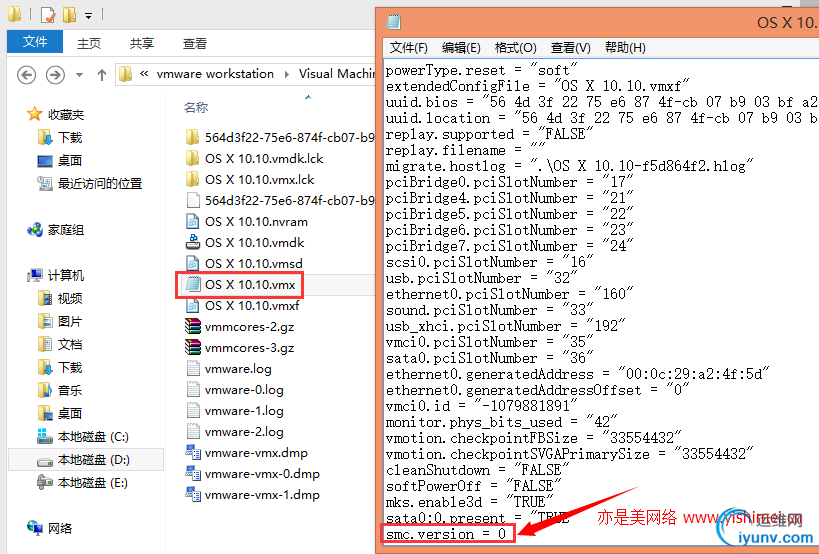This screenshot has width=819, height=554.
Task: Place cursor on powerType.reset line in Notepad
Action: tap(482, 70)
